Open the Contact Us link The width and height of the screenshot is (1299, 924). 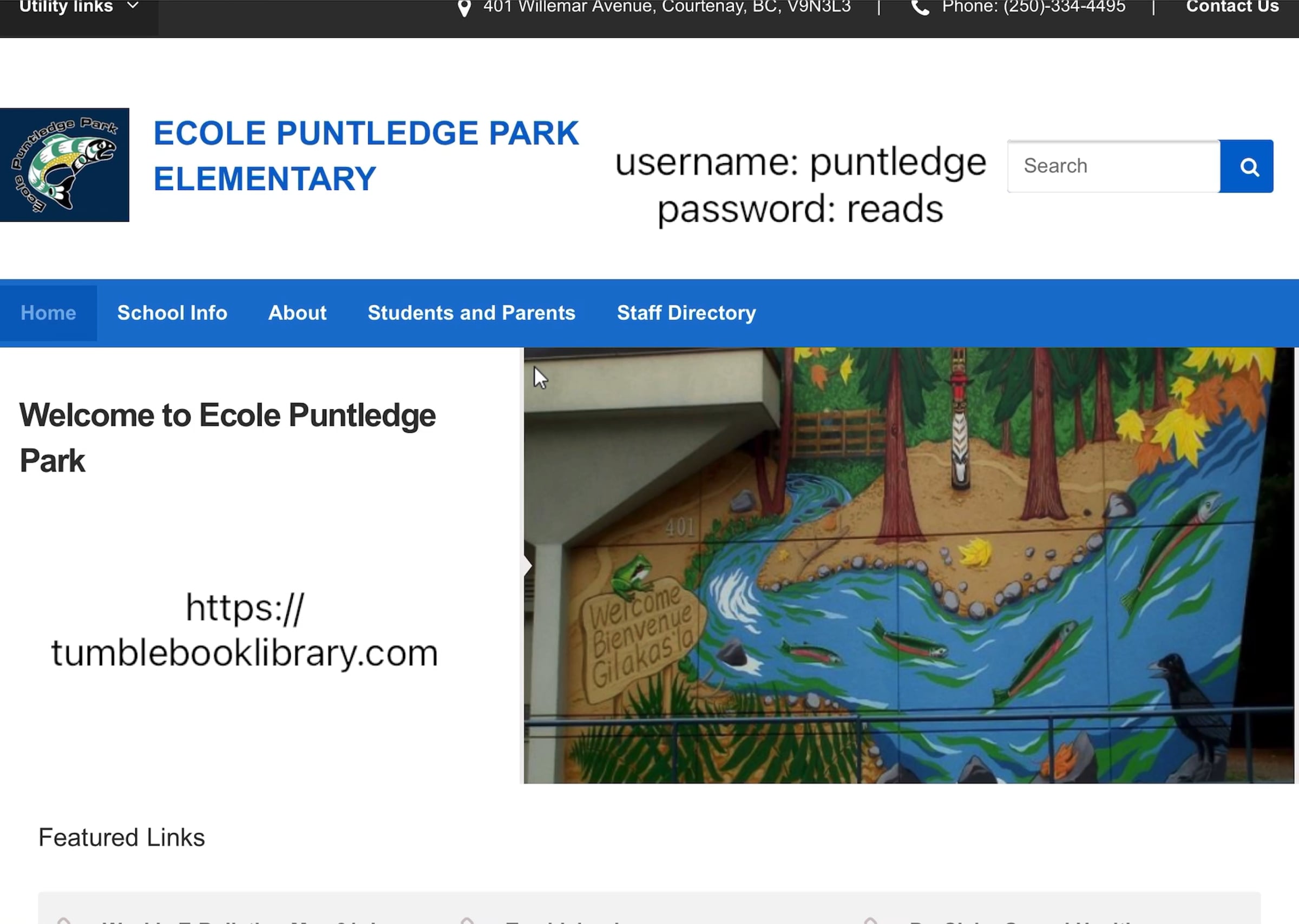pyautogui.click(x=1232, y=7)
